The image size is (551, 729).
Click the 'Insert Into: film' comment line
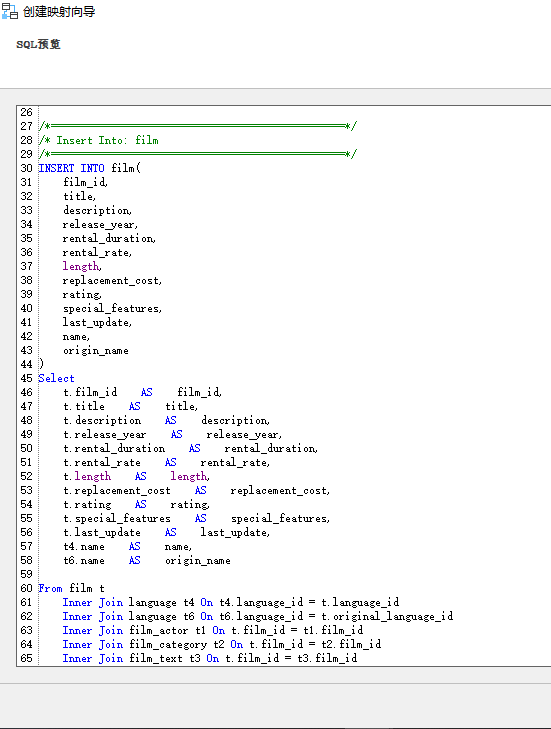[x=99, y=140]
